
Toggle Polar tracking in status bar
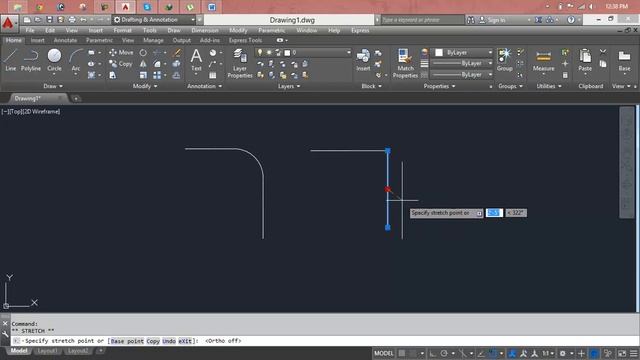pyautogui.click(x=444, y=353)
